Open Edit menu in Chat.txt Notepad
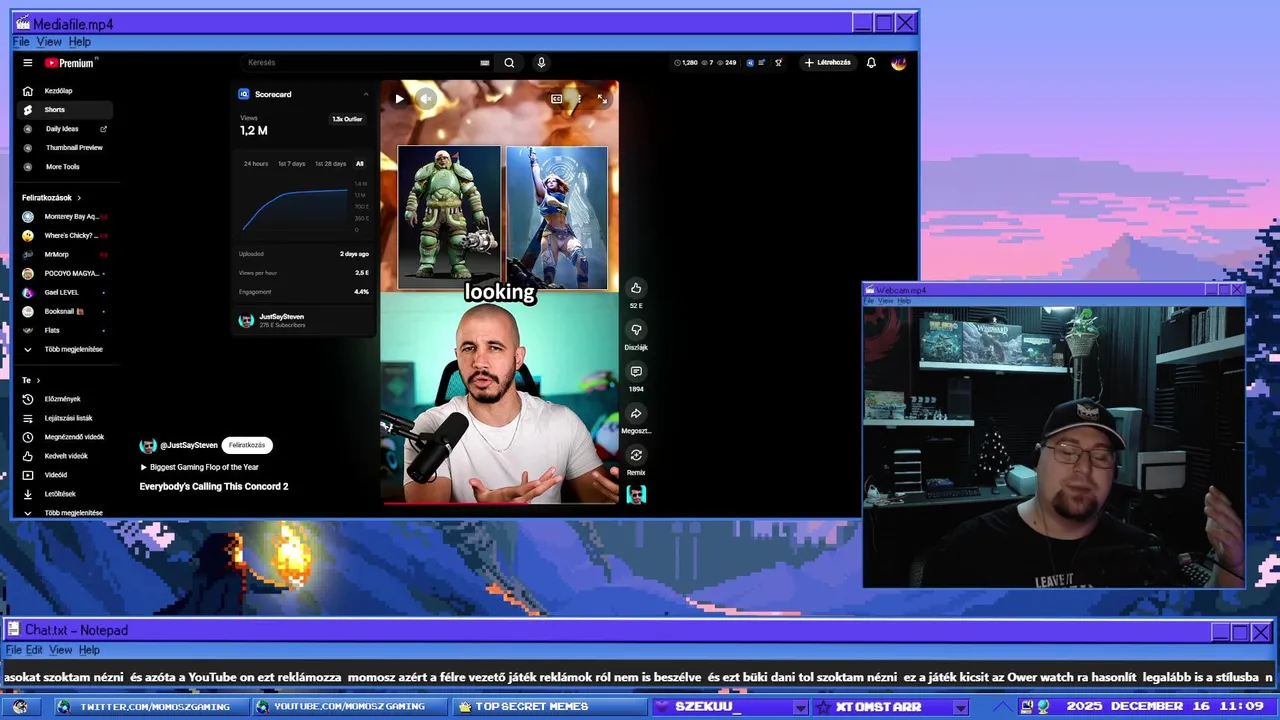 point(34,650)
